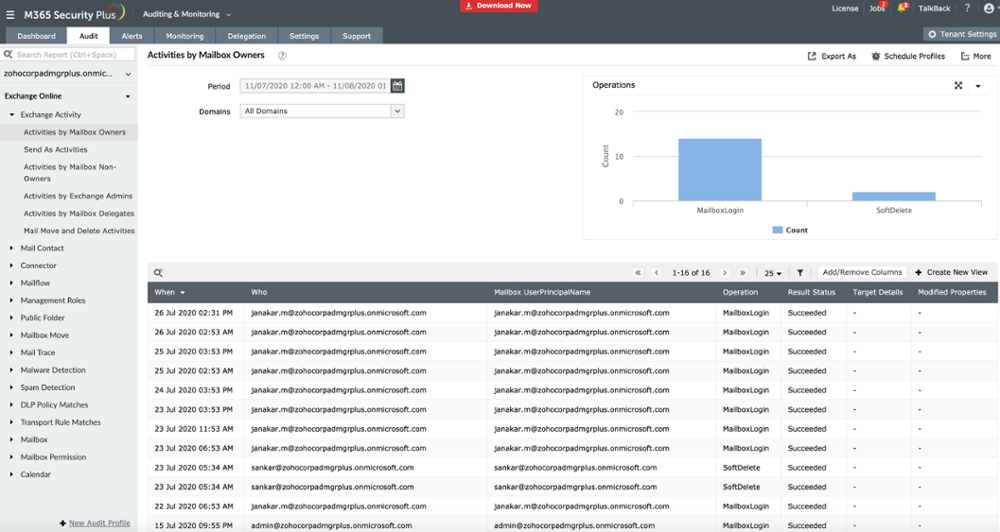The height and width of the screenshot is (532, 1000).
Task: Select Mail Move and Delete Activities
Action: [x=79, y=231]
